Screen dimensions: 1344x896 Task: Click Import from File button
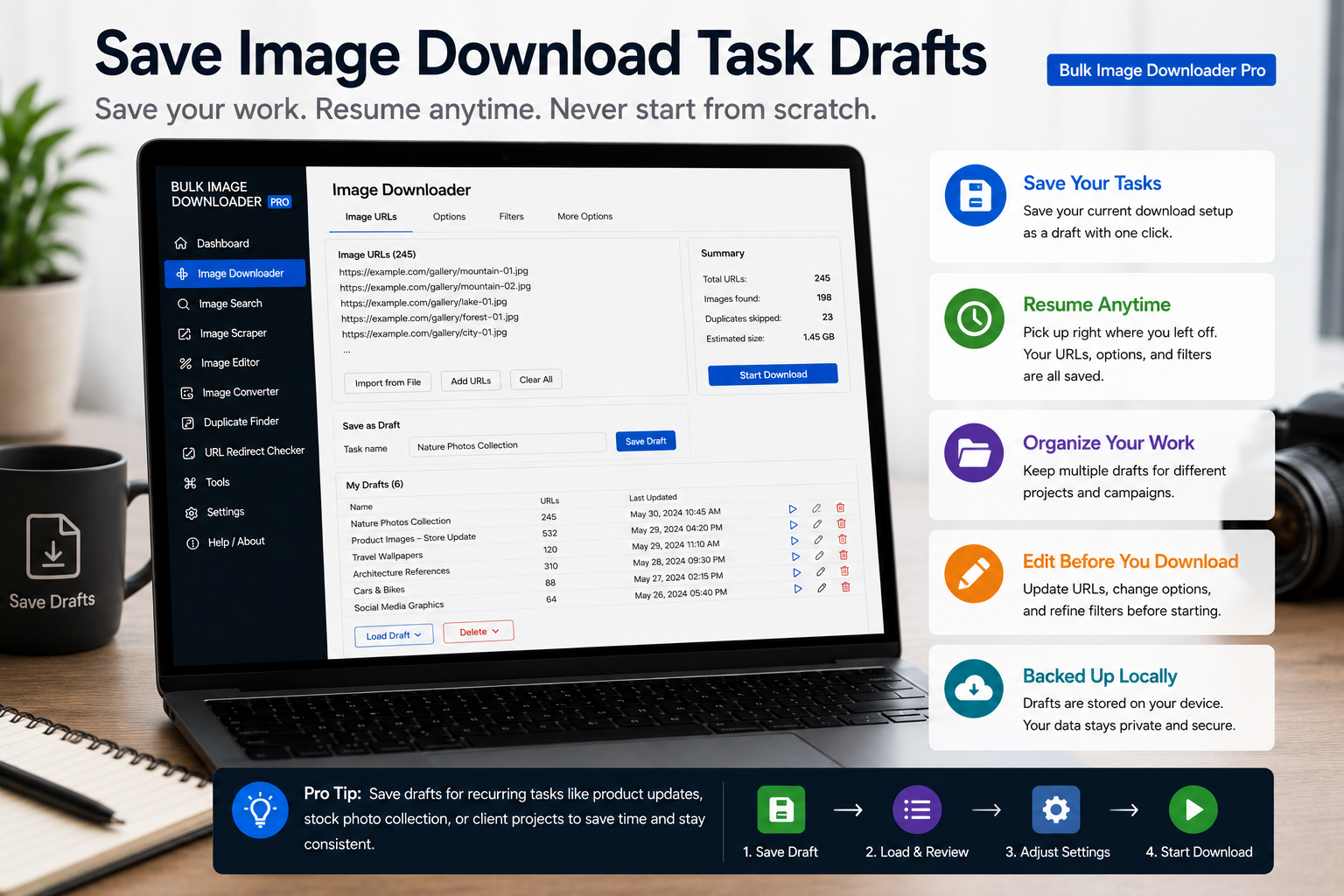pos(388,382)
